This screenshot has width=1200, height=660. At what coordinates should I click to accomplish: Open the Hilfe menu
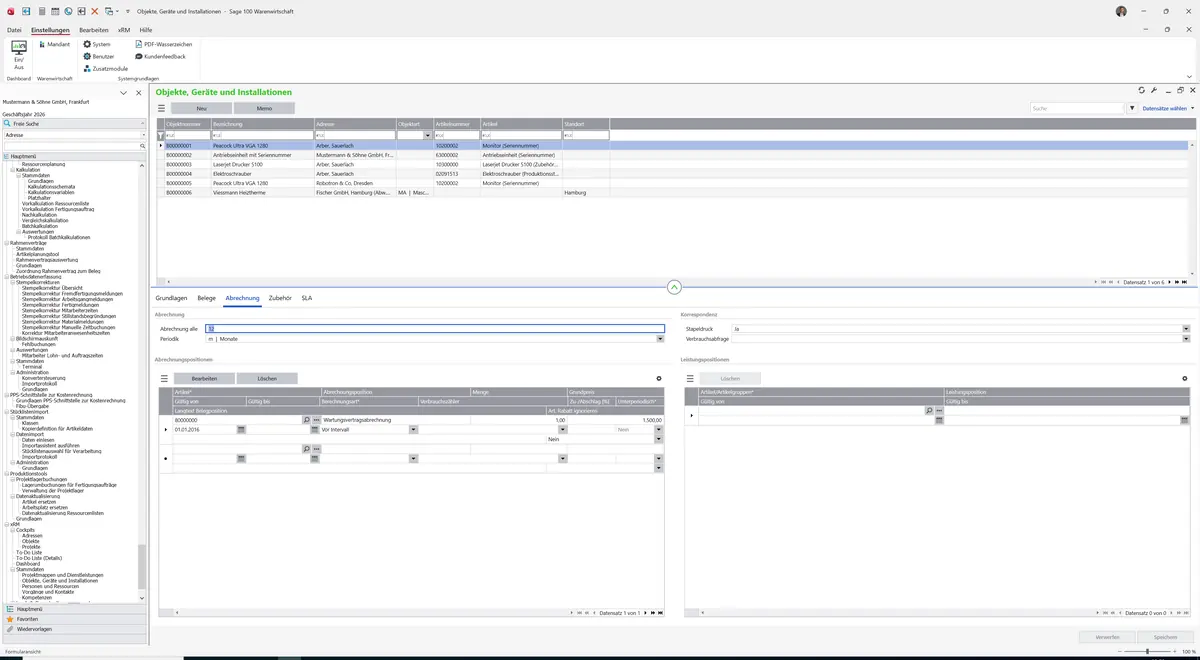pos(146,30)
